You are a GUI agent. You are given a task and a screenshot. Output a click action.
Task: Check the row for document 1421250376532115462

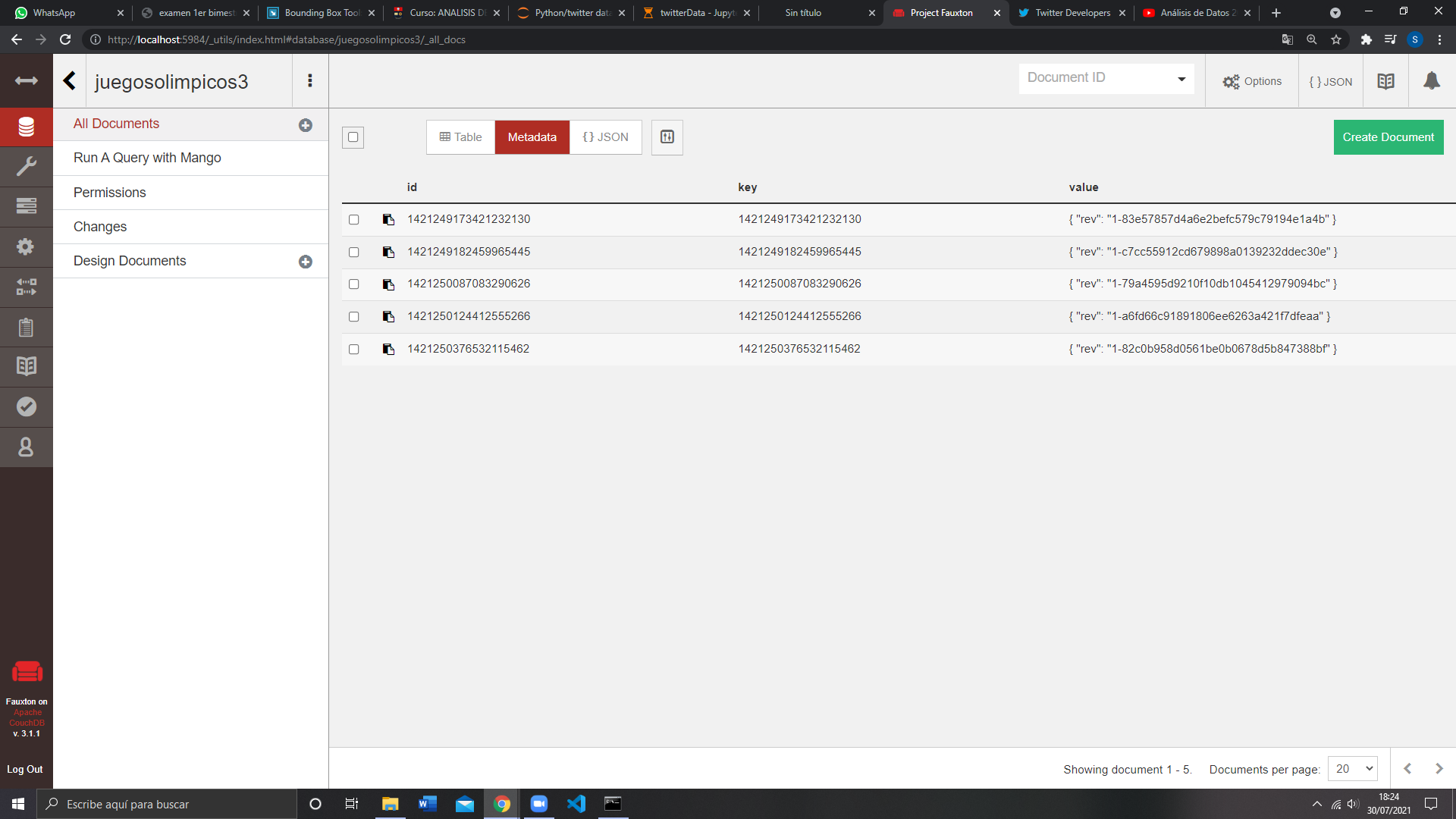pyautogui.click(x=354, y=350)
